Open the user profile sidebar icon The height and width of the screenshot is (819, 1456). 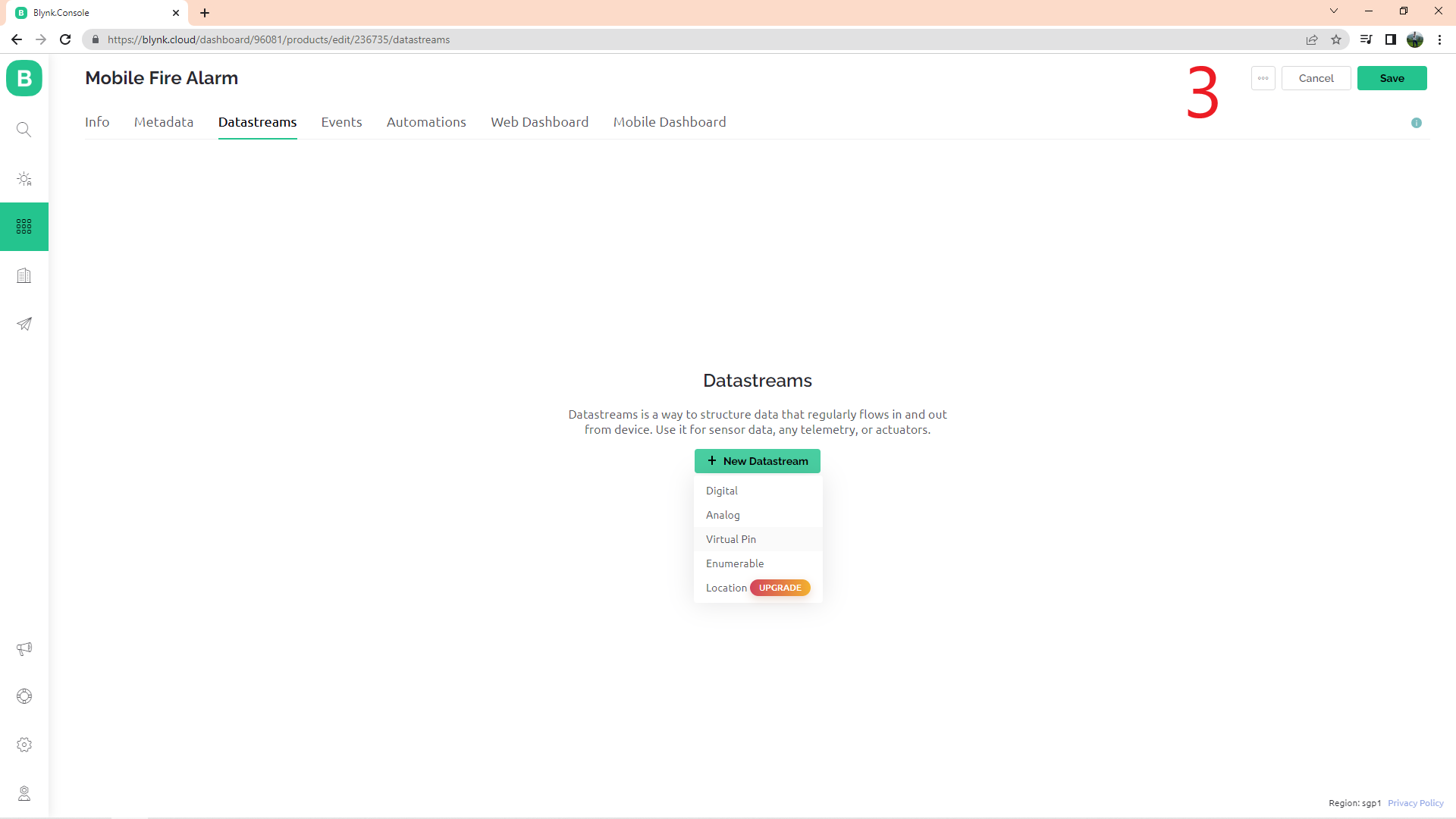point(24,793)
